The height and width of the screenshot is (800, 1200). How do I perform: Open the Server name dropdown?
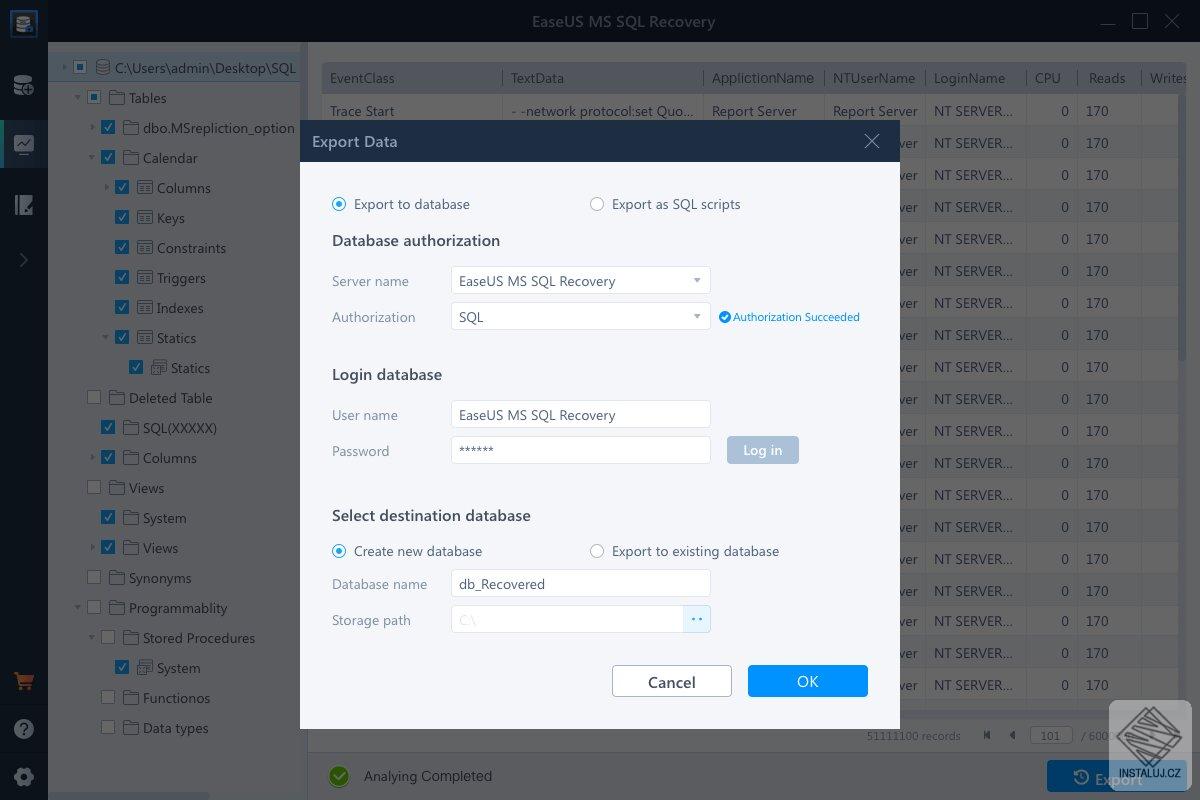coord(581,281)
